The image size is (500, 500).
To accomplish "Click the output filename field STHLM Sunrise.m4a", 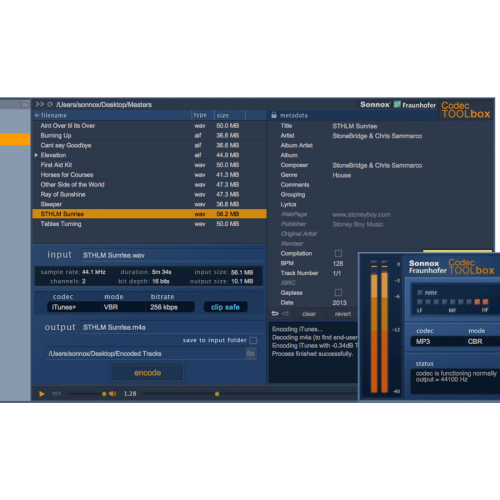I will [171, 327].
